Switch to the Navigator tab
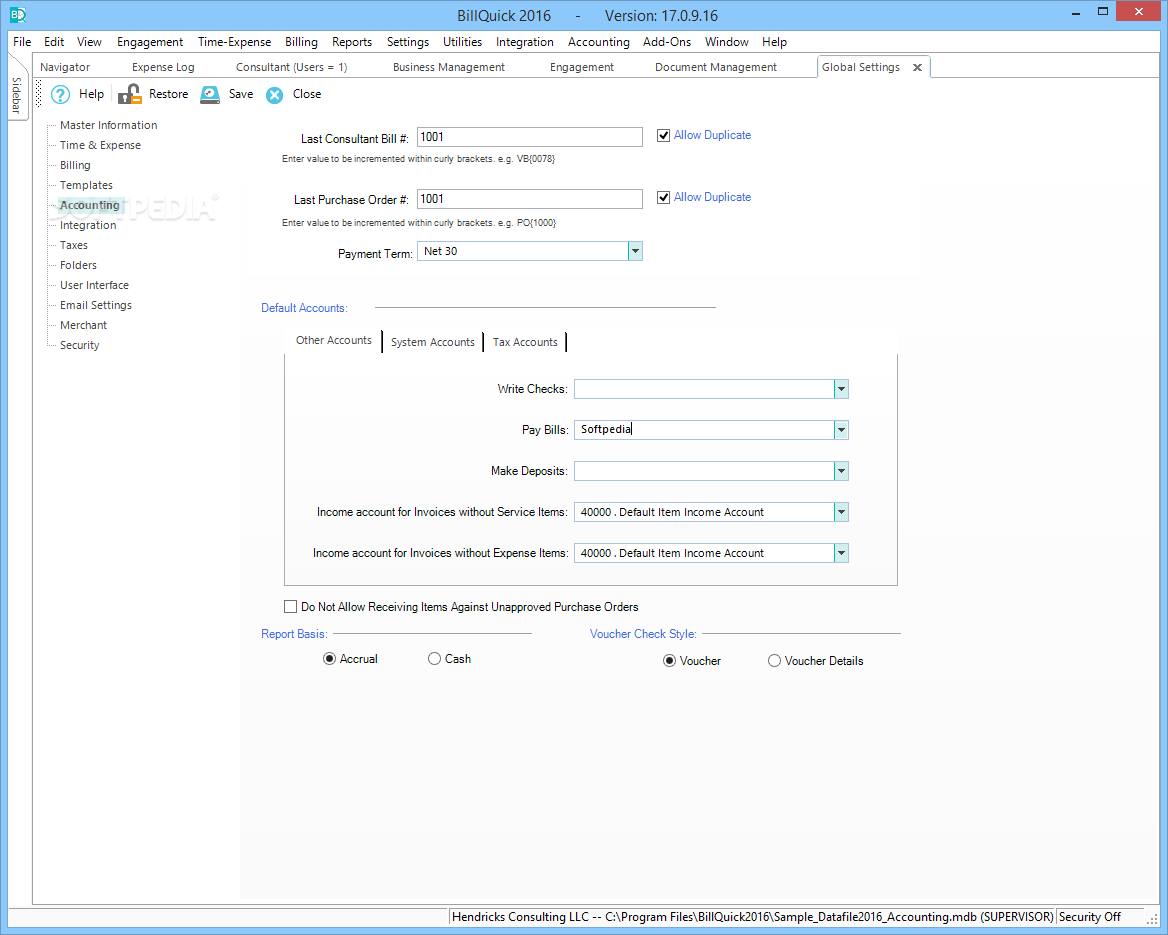Screen dimensions: 1168x935 coord(65,67)
